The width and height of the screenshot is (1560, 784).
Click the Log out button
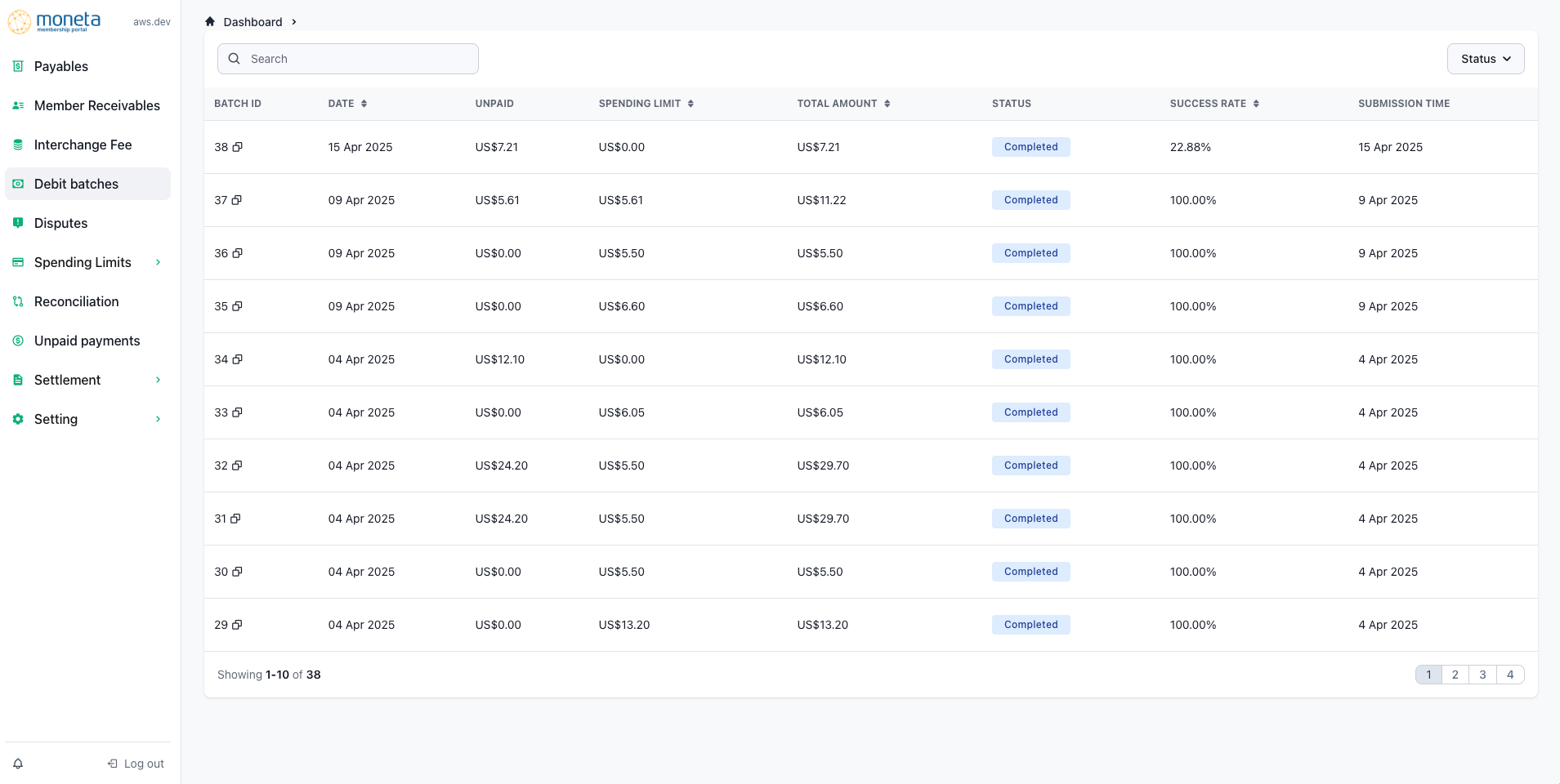coord(136,764)
